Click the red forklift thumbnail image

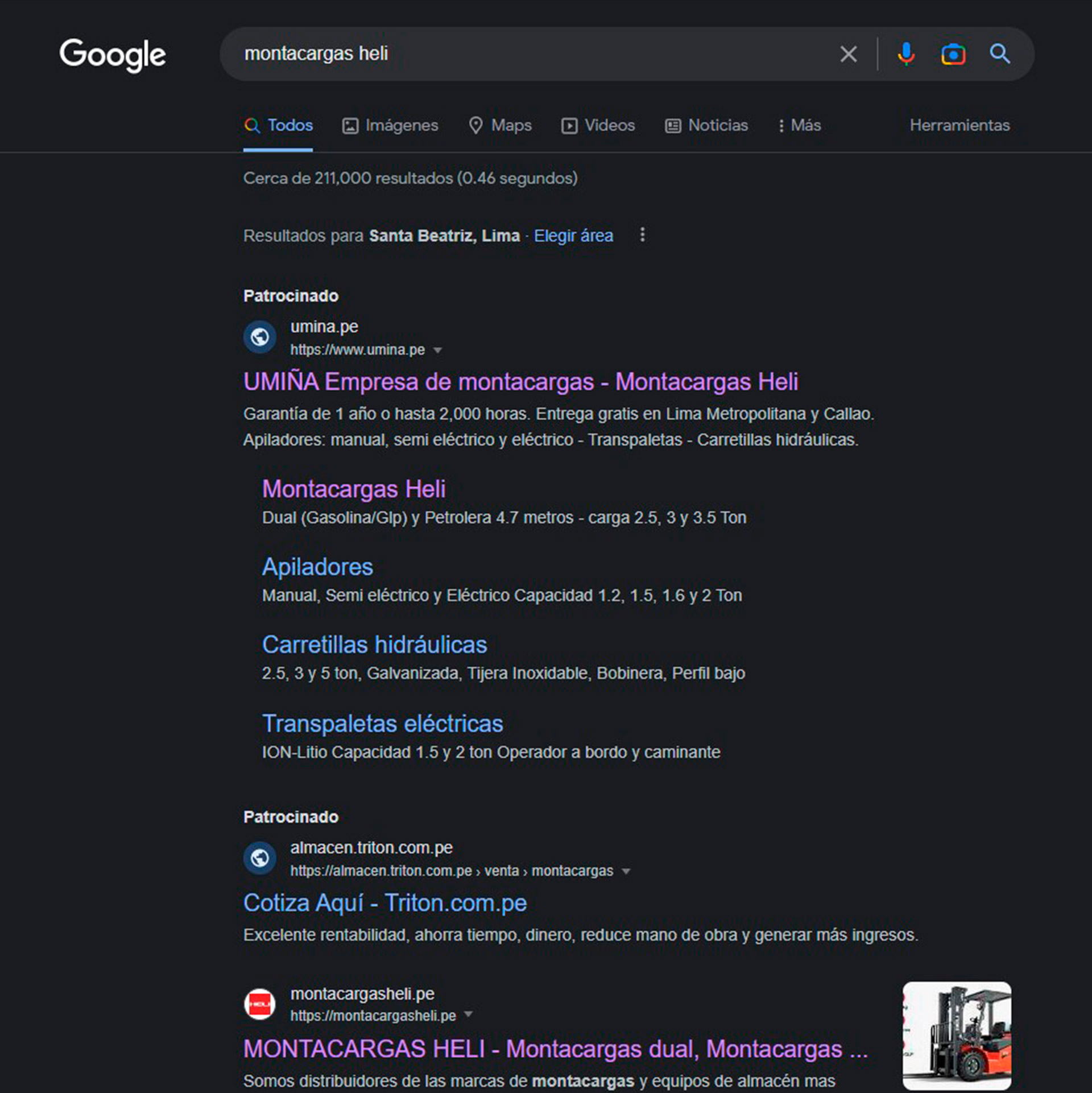pyautogui.click(x=957, y=1036)
